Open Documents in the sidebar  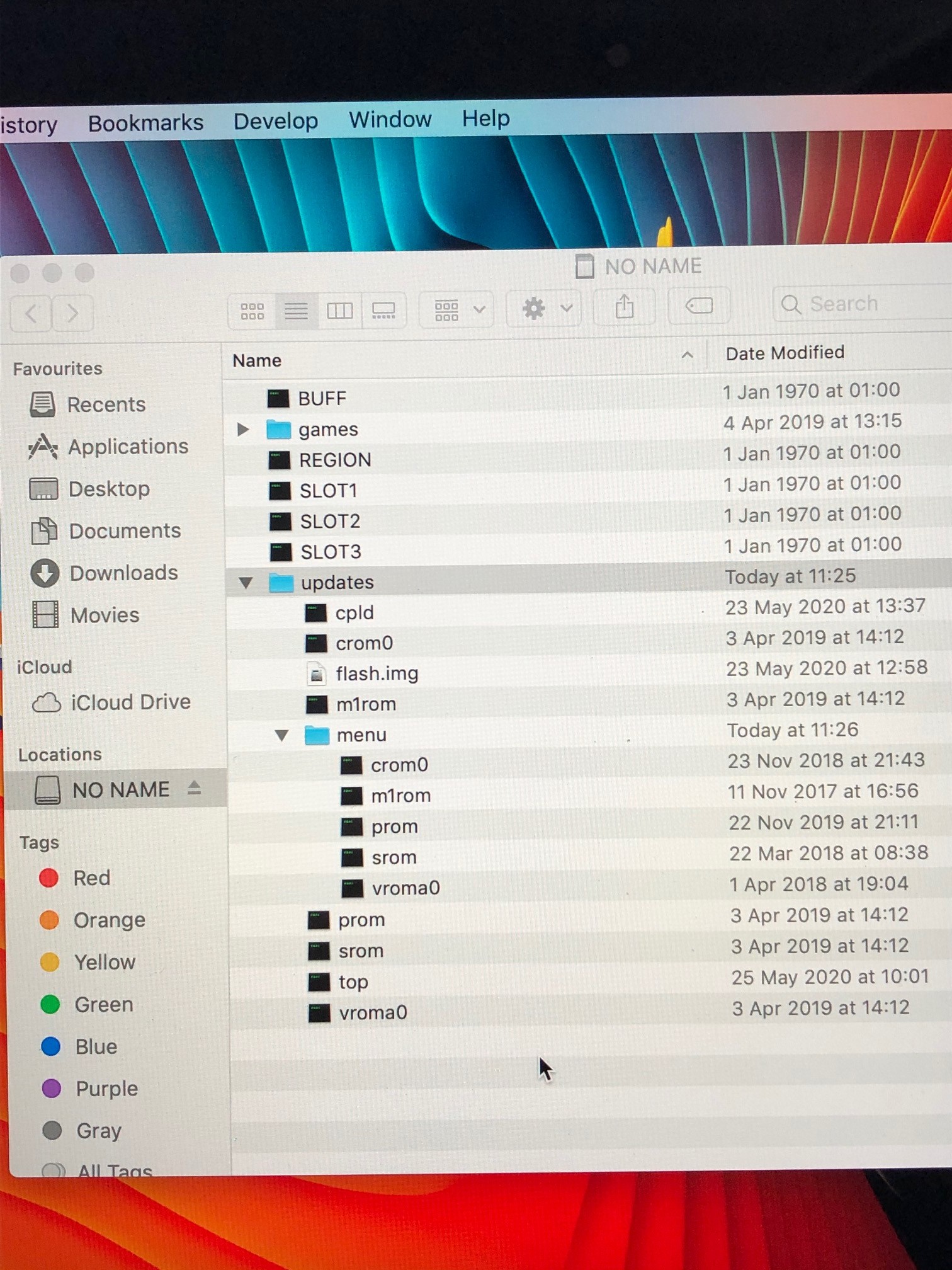coord(105,531)
